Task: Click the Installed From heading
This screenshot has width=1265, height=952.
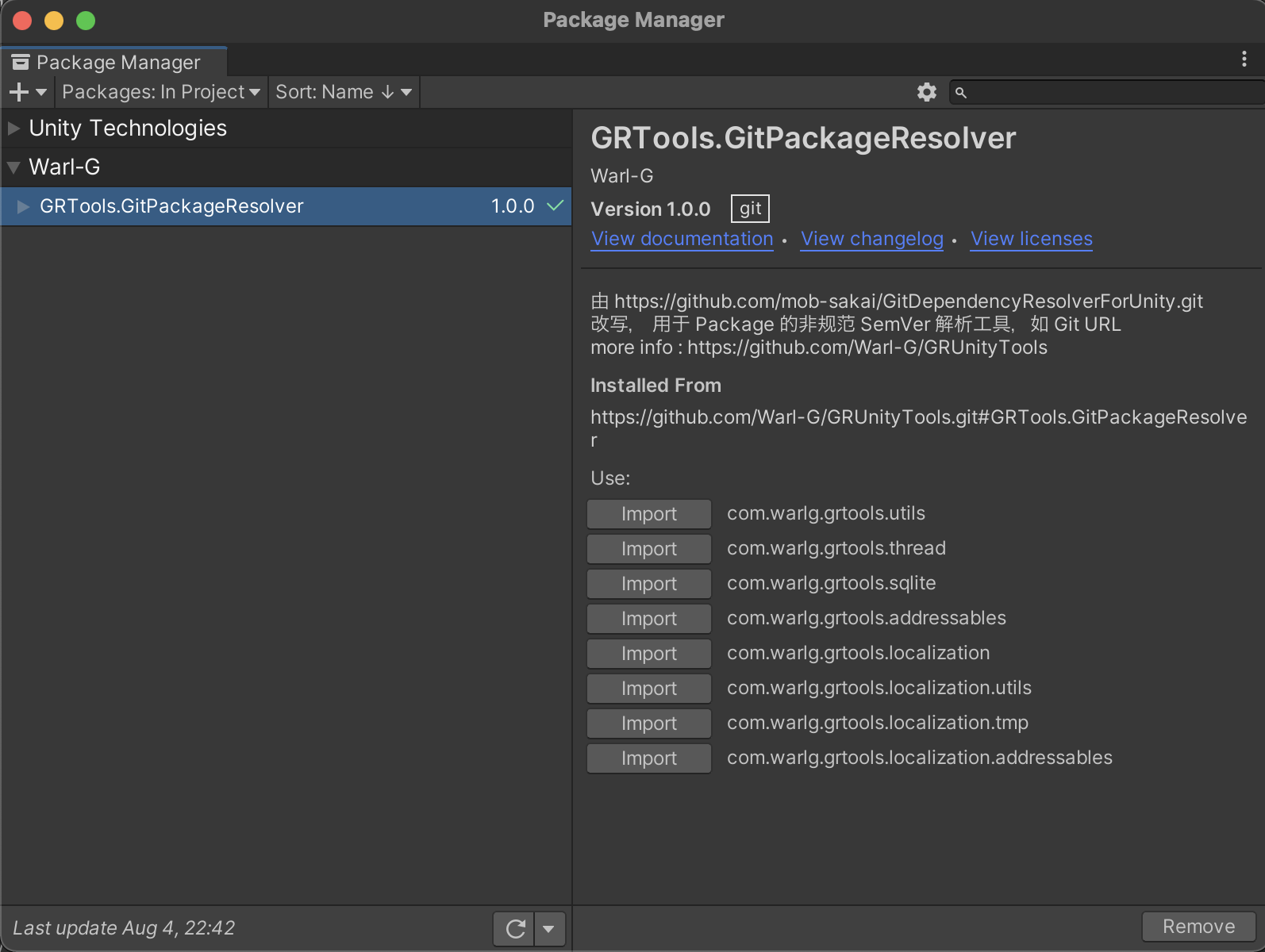Action: click(656, 386)
